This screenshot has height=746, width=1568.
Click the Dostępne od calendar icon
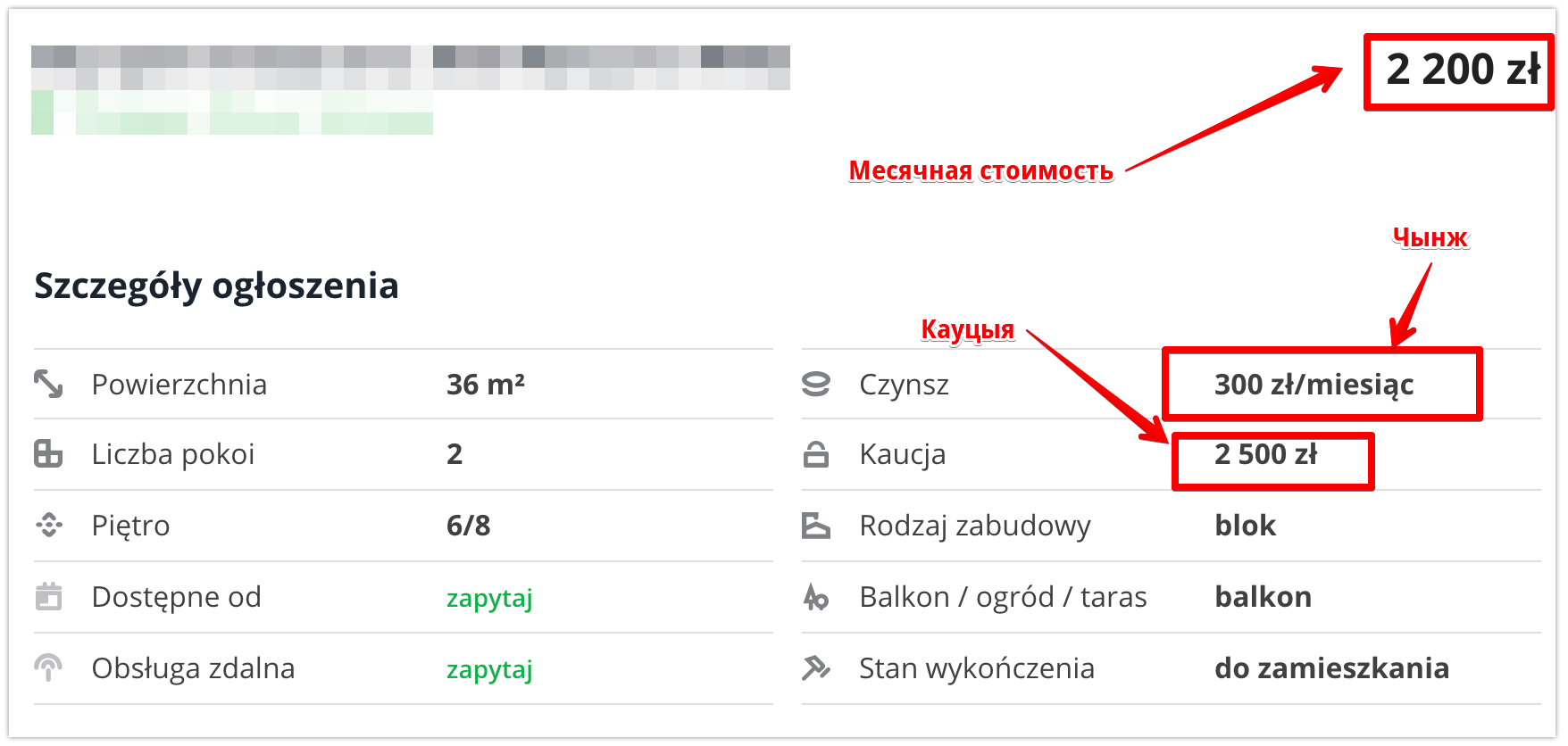[48, 596]
